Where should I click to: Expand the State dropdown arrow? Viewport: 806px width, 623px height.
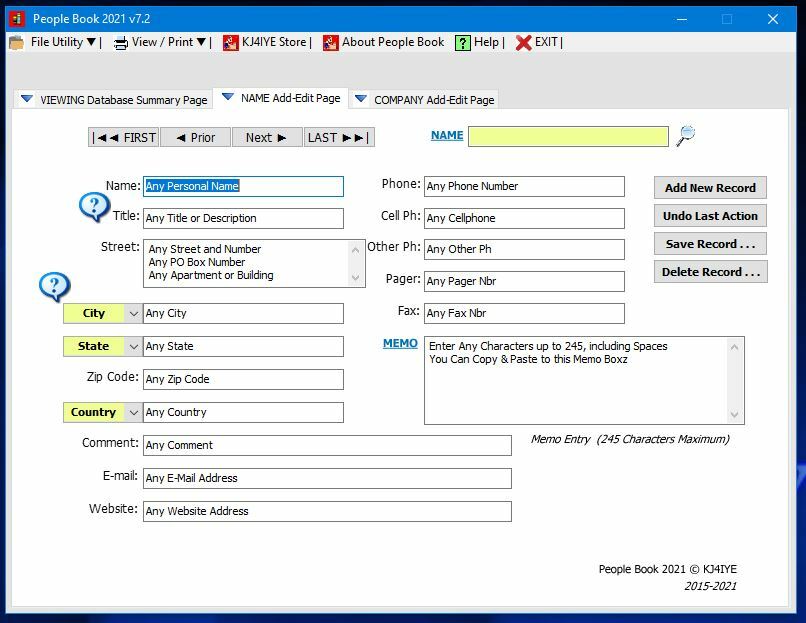coord(133,346)
